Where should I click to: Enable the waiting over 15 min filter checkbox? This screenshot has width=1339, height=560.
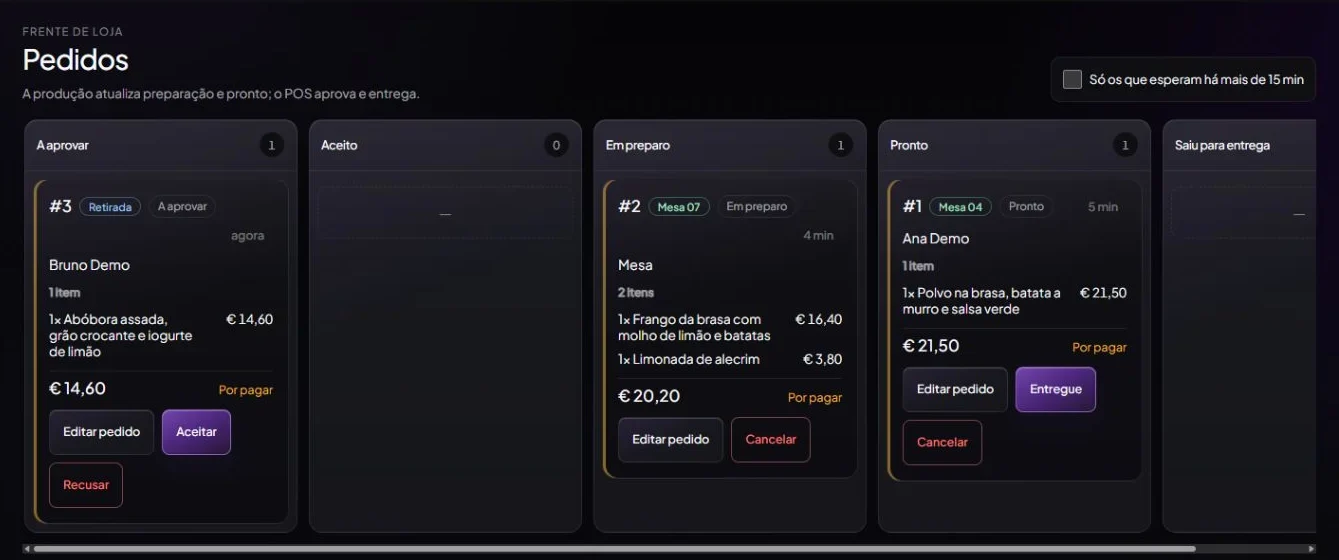1072,79
